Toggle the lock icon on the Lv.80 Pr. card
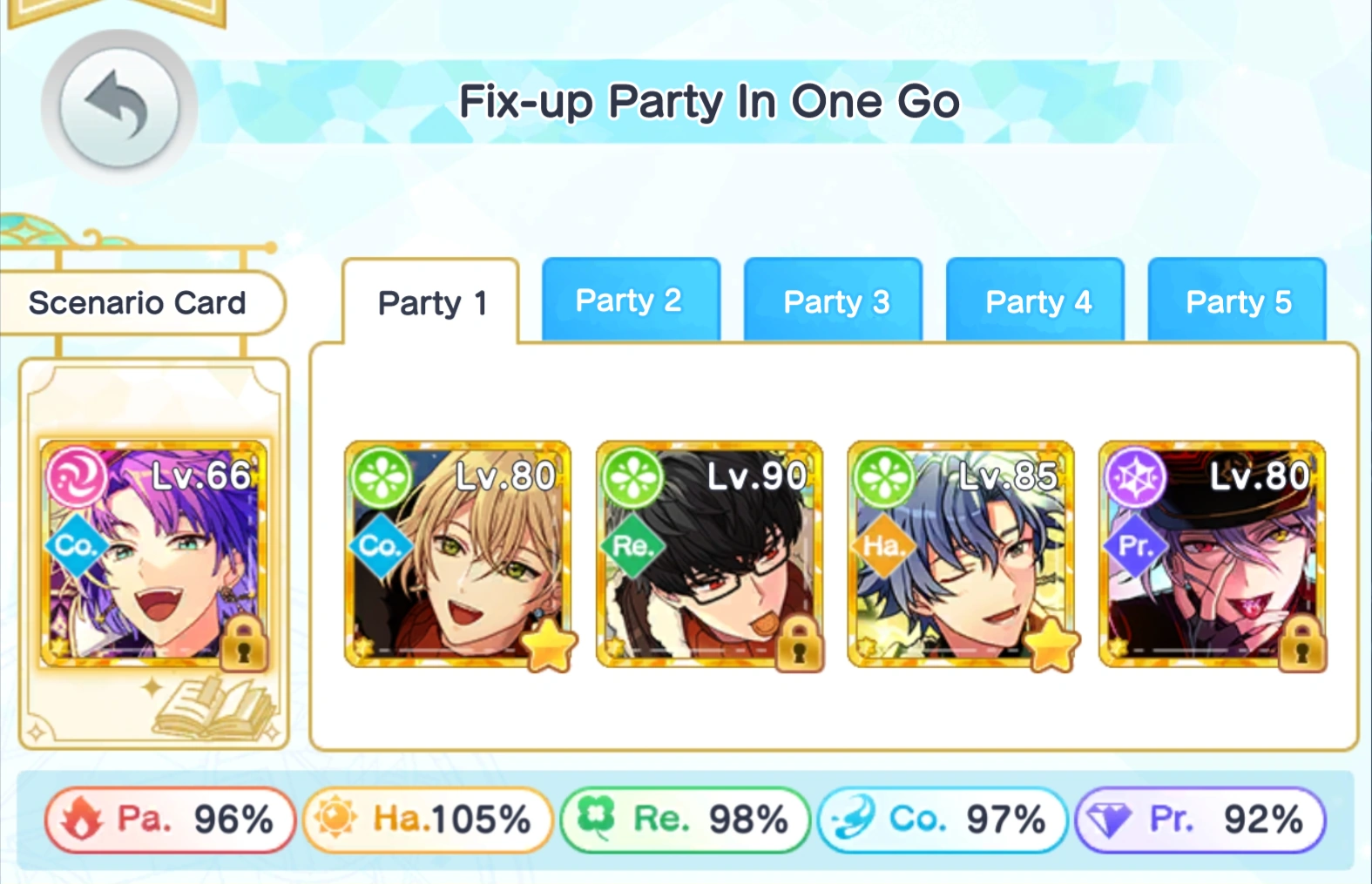Viewport: 1372px width, 884px height. (x=1302, y=643)
